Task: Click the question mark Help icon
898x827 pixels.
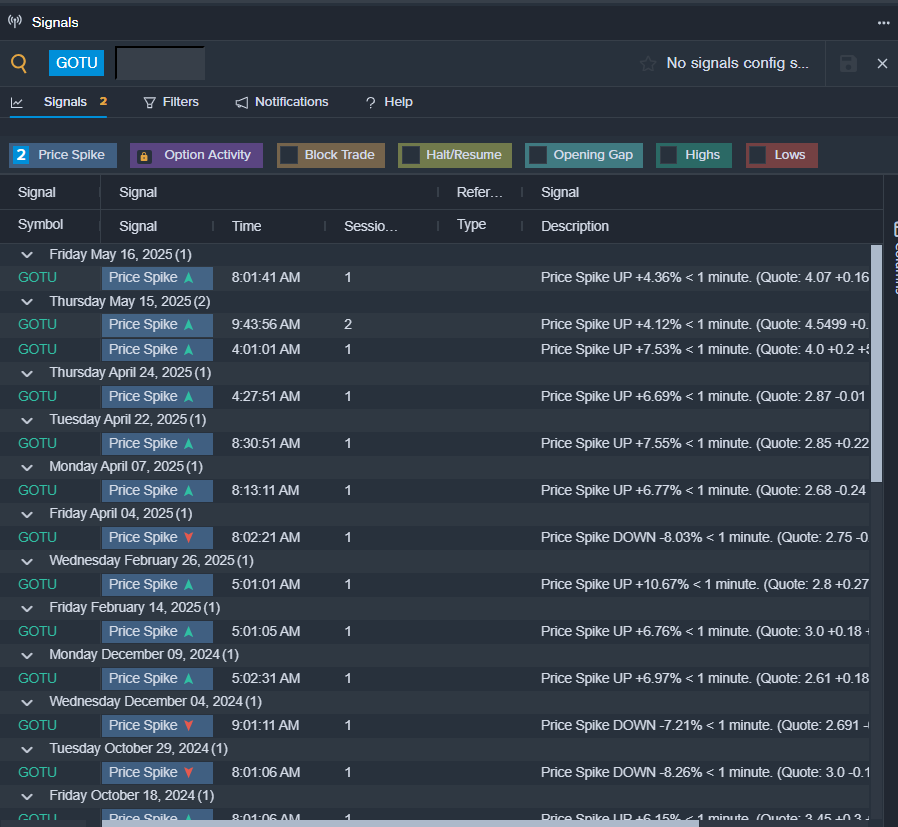Action: pyautogui.click(x=371, y=103)
